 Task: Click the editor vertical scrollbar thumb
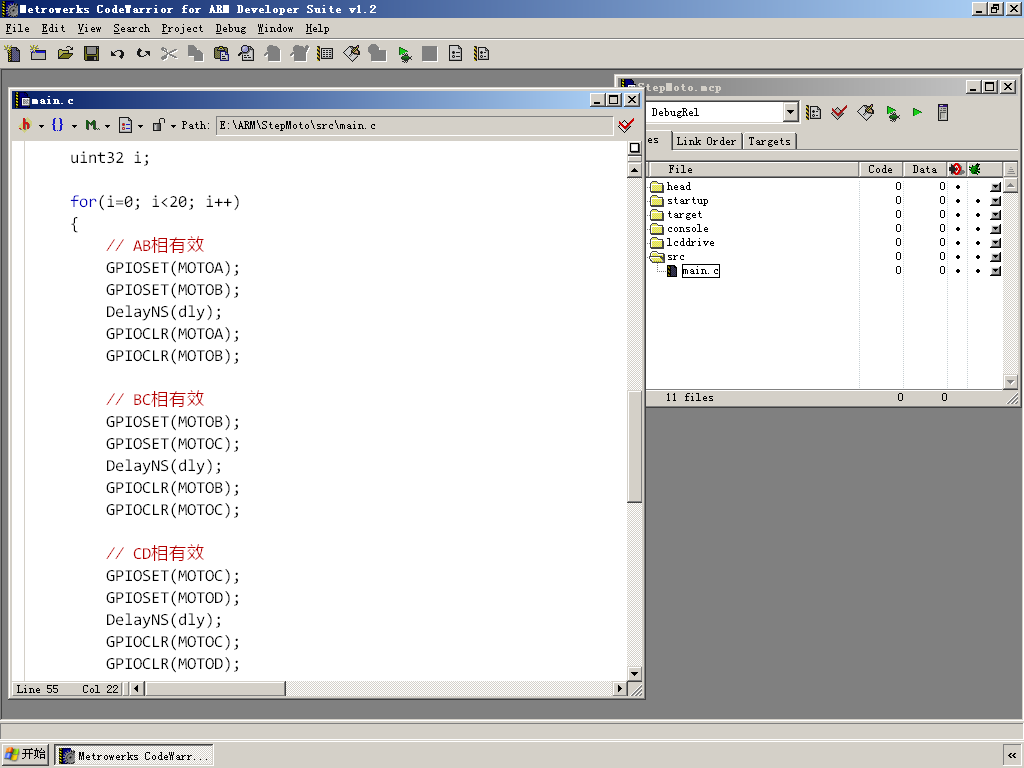coord(634,446)
